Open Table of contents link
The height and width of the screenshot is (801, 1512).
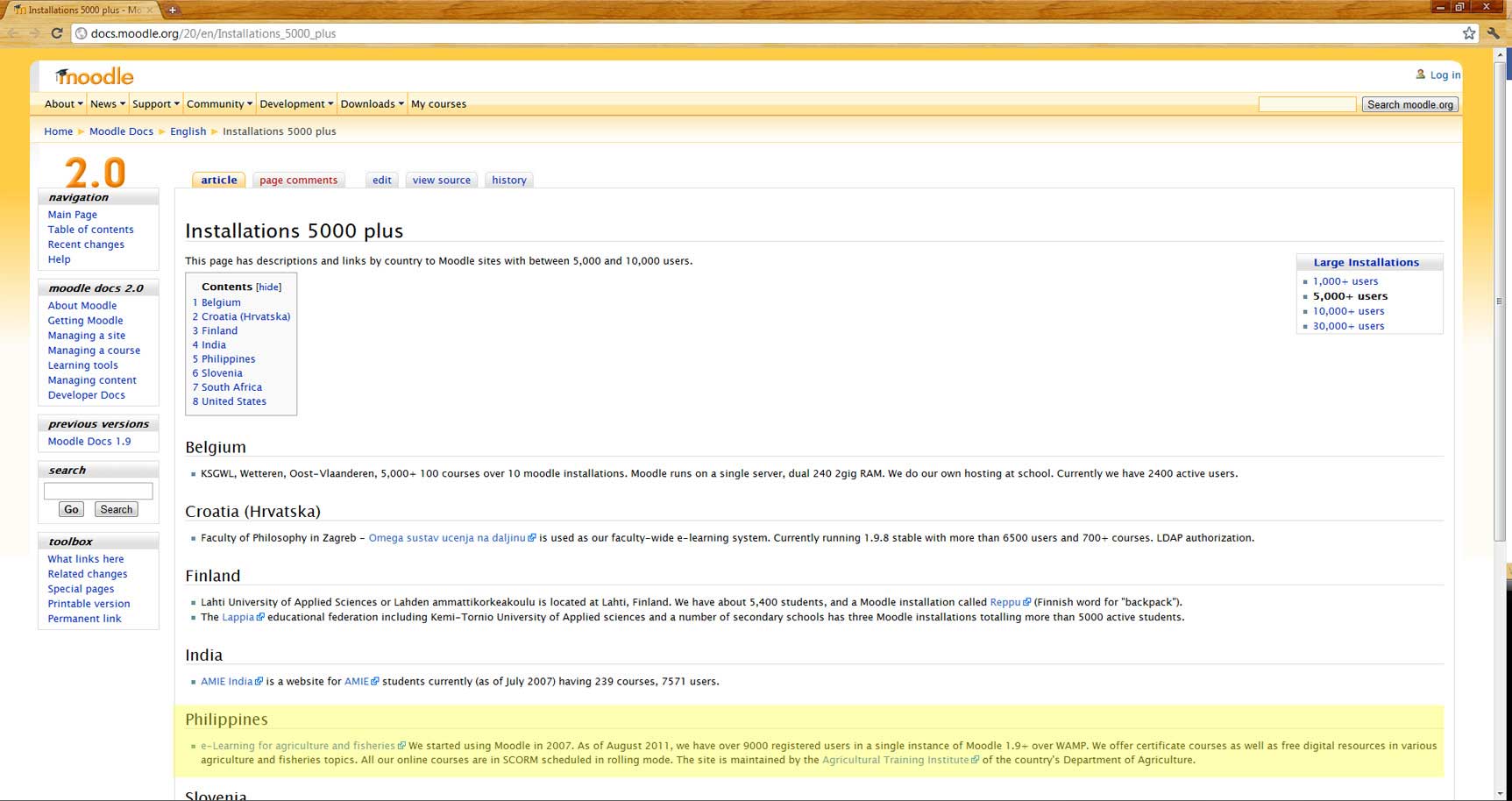coord(91,230)
